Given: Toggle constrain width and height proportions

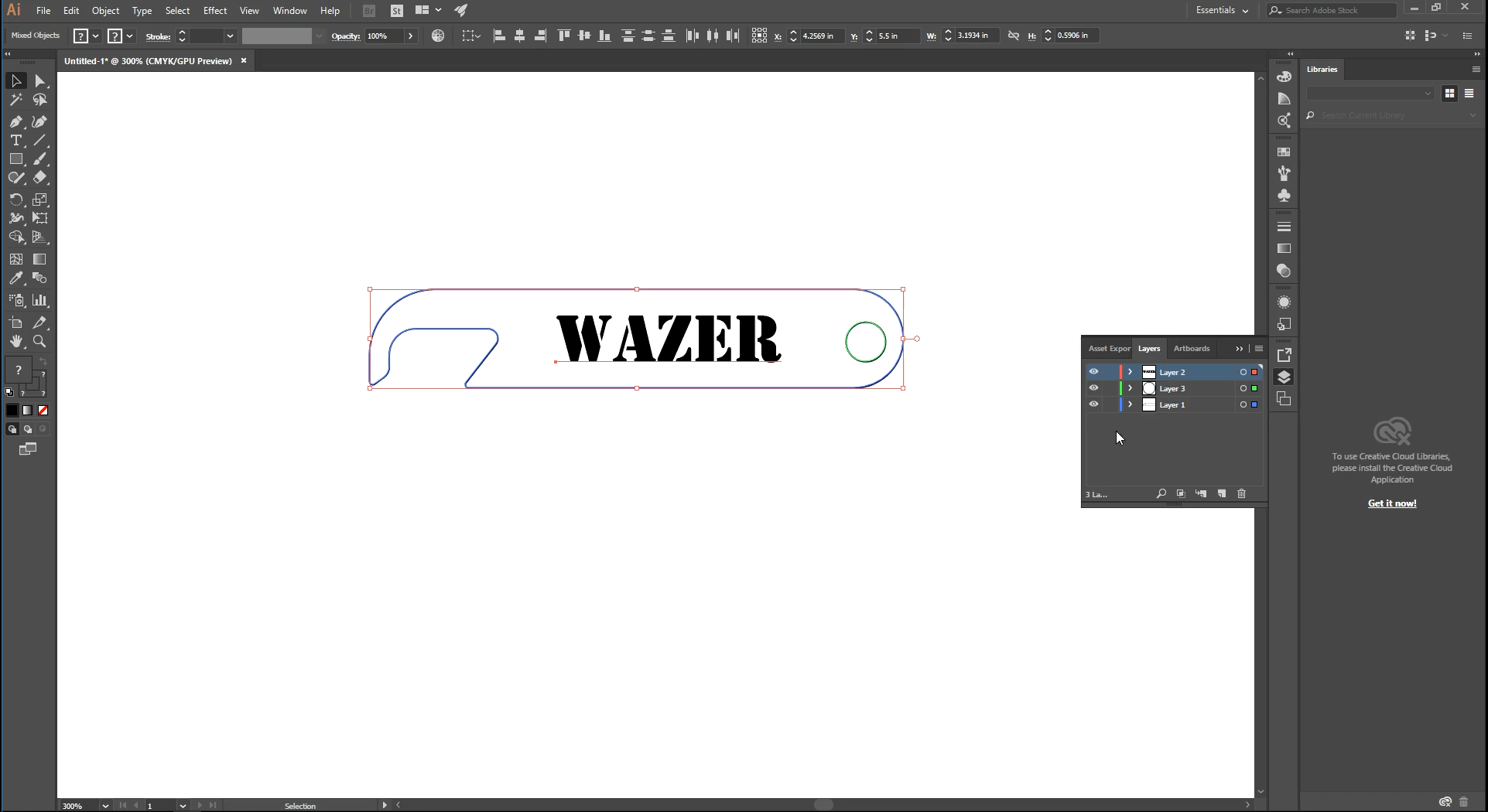Looking at the screenshot, I should point(1014,36).
